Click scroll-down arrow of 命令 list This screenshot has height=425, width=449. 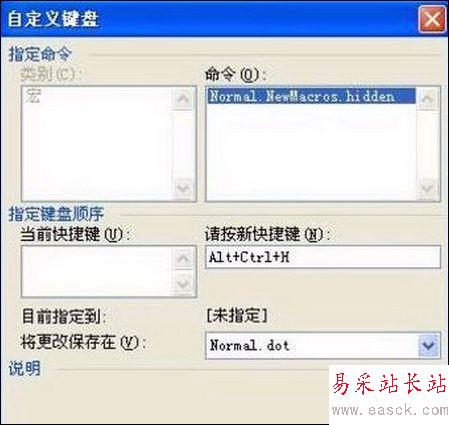[x=428, y=188]
